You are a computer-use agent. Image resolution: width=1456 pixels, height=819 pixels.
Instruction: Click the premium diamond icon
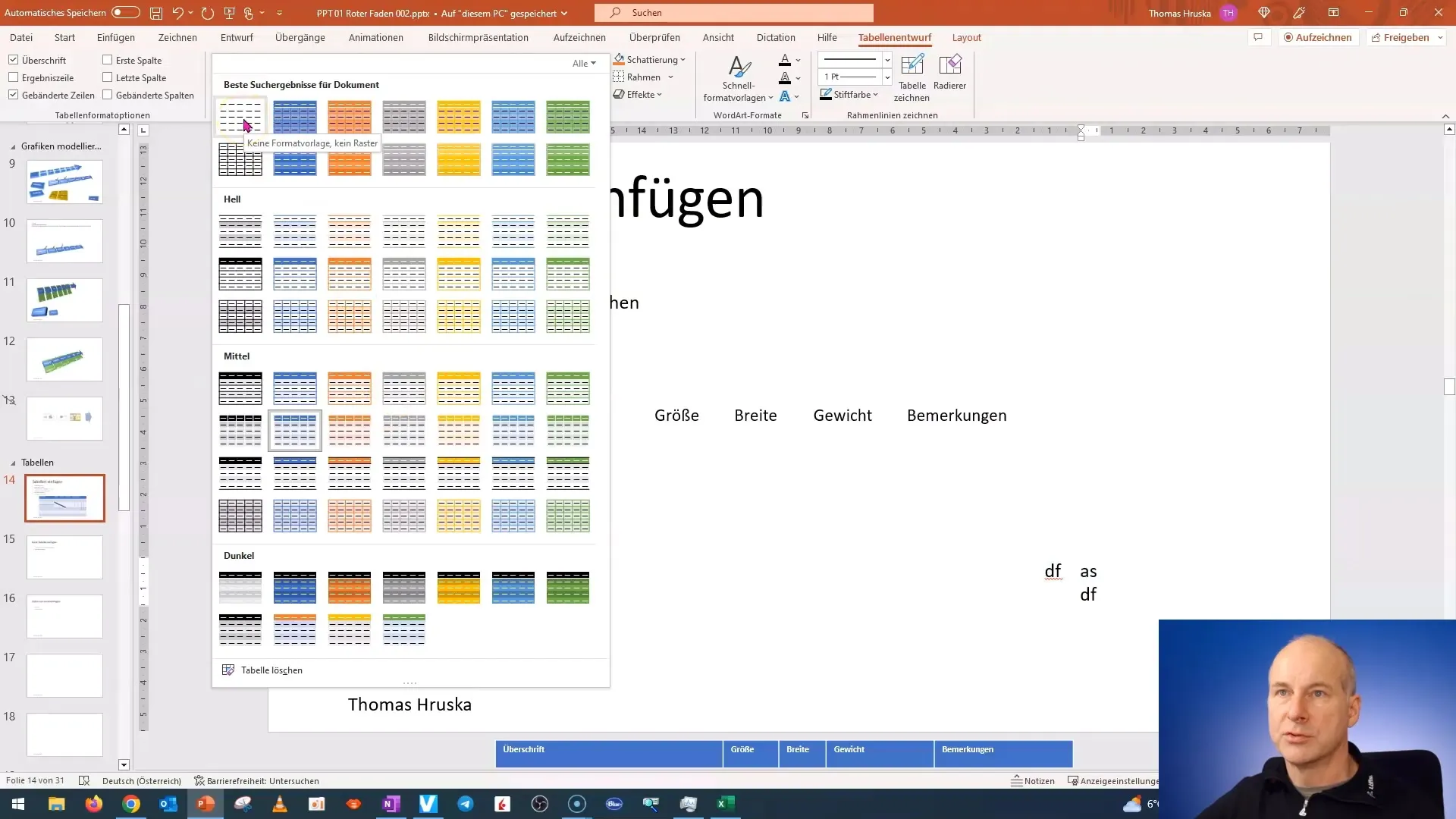[1263, 13]
